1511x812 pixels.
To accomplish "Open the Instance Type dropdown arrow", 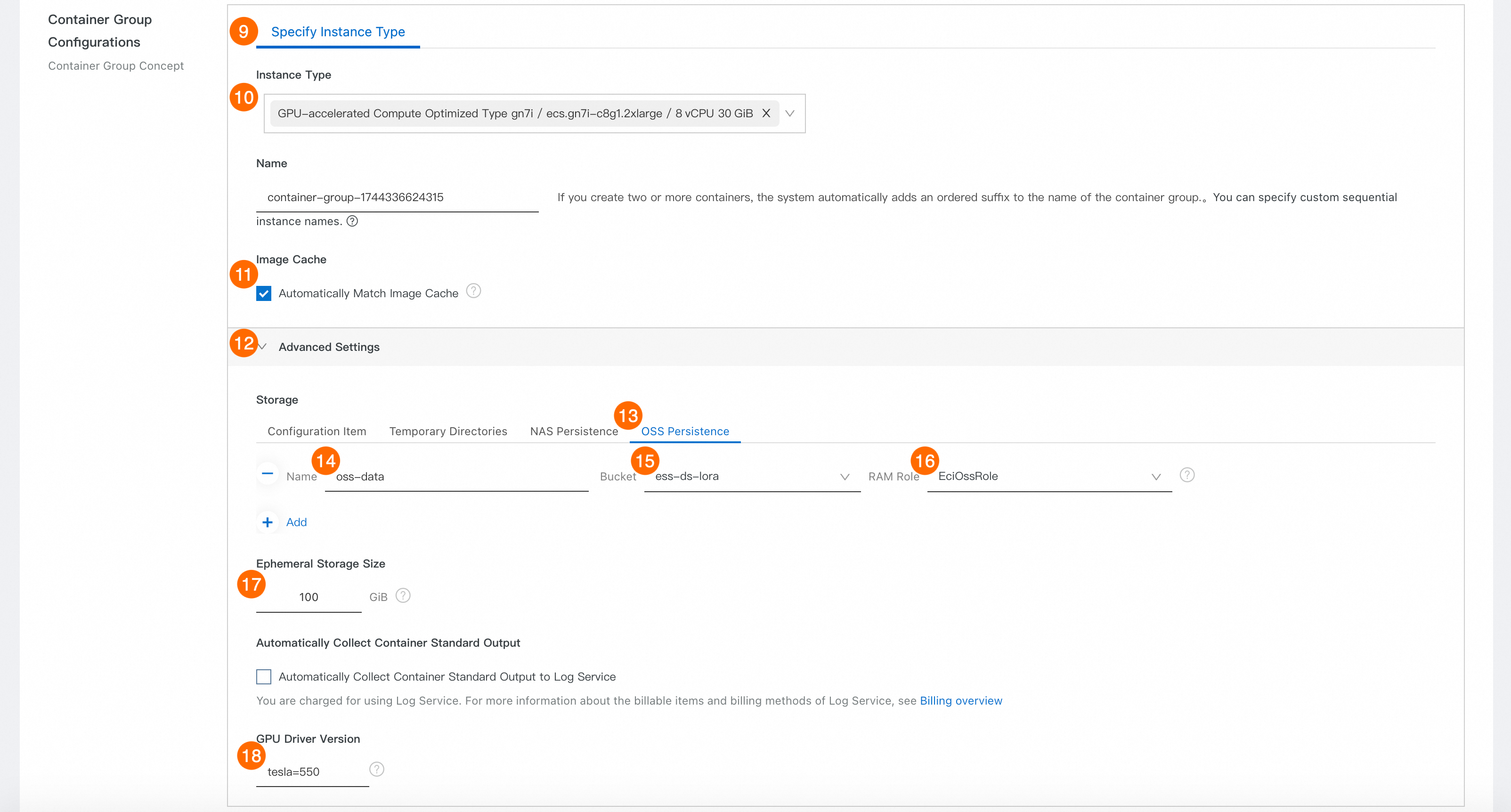I will [790, 113].
